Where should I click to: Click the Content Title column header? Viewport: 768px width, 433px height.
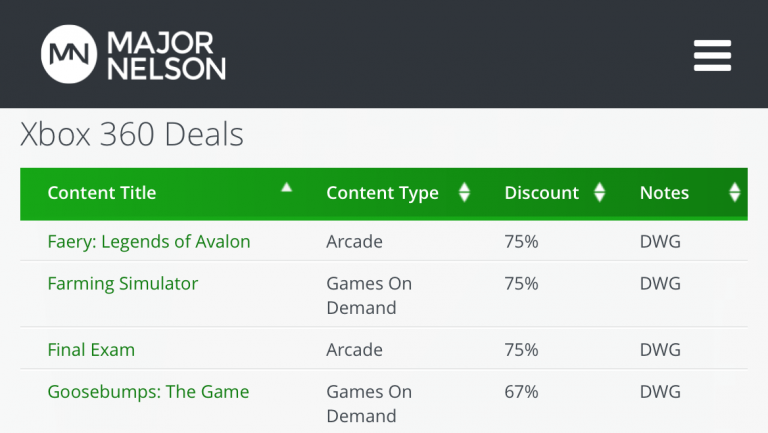[x=102, y=193]
